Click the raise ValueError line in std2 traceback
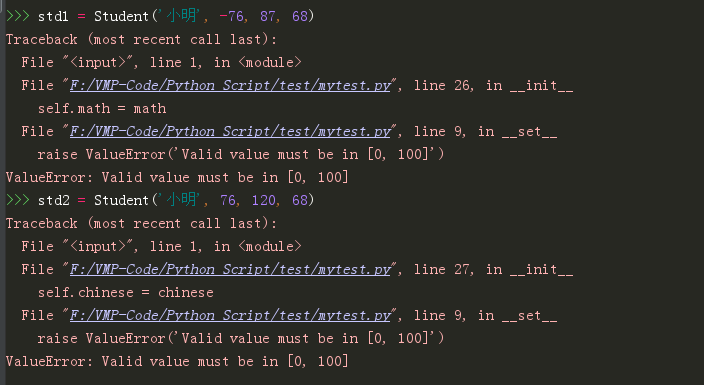The width and height of the screenshot is (704, 385). tap(241, 338)
